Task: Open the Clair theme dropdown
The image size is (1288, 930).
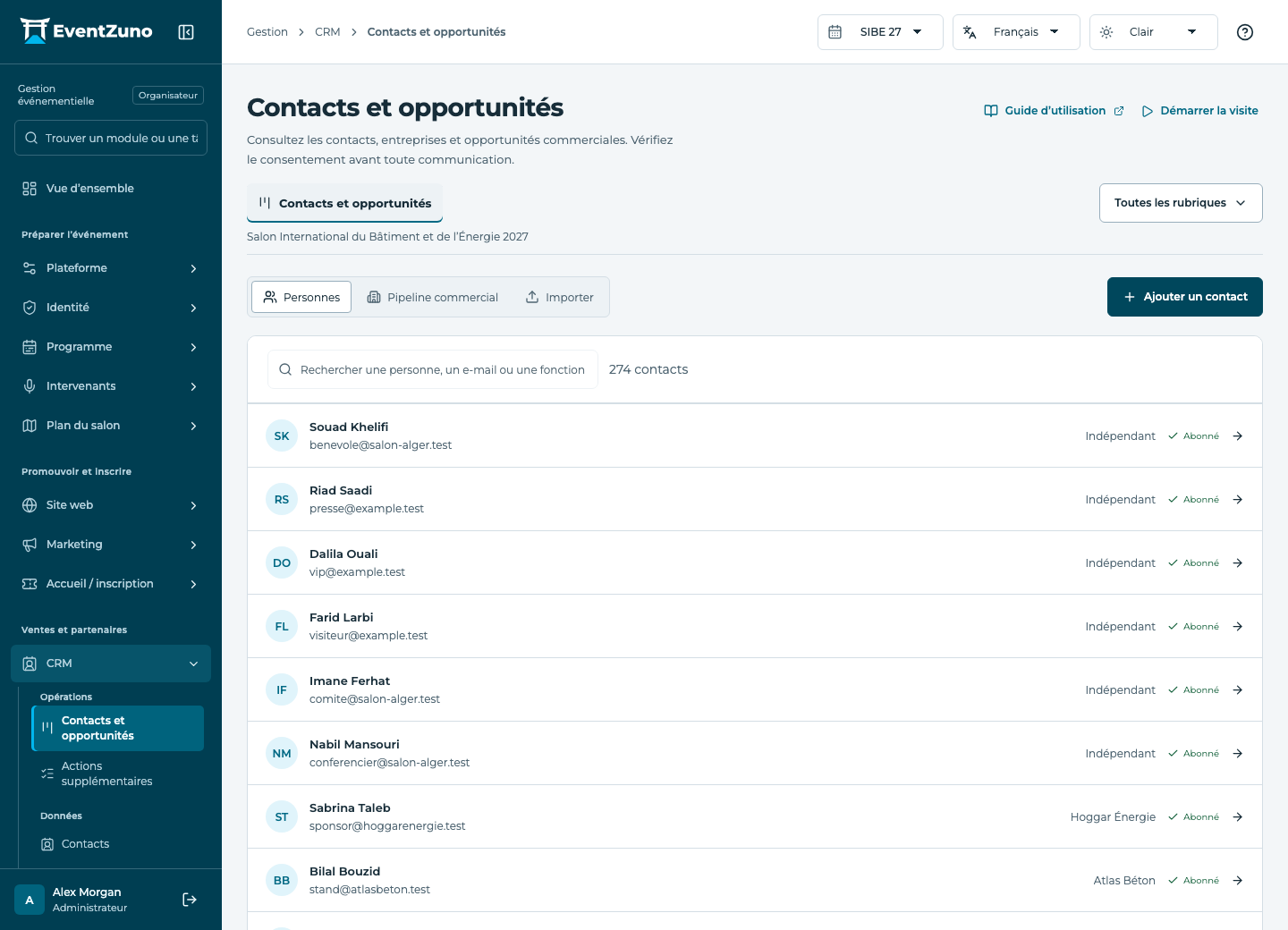Action: [x=1153, y=32]
